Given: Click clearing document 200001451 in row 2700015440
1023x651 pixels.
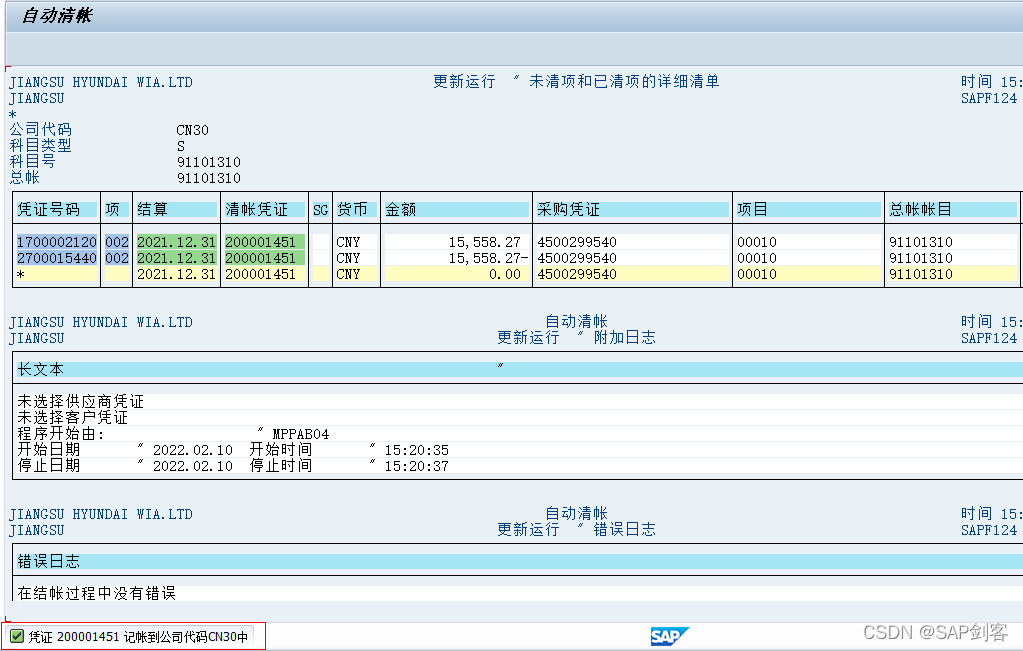Looking at the screenshot, I should coord(260,258).
